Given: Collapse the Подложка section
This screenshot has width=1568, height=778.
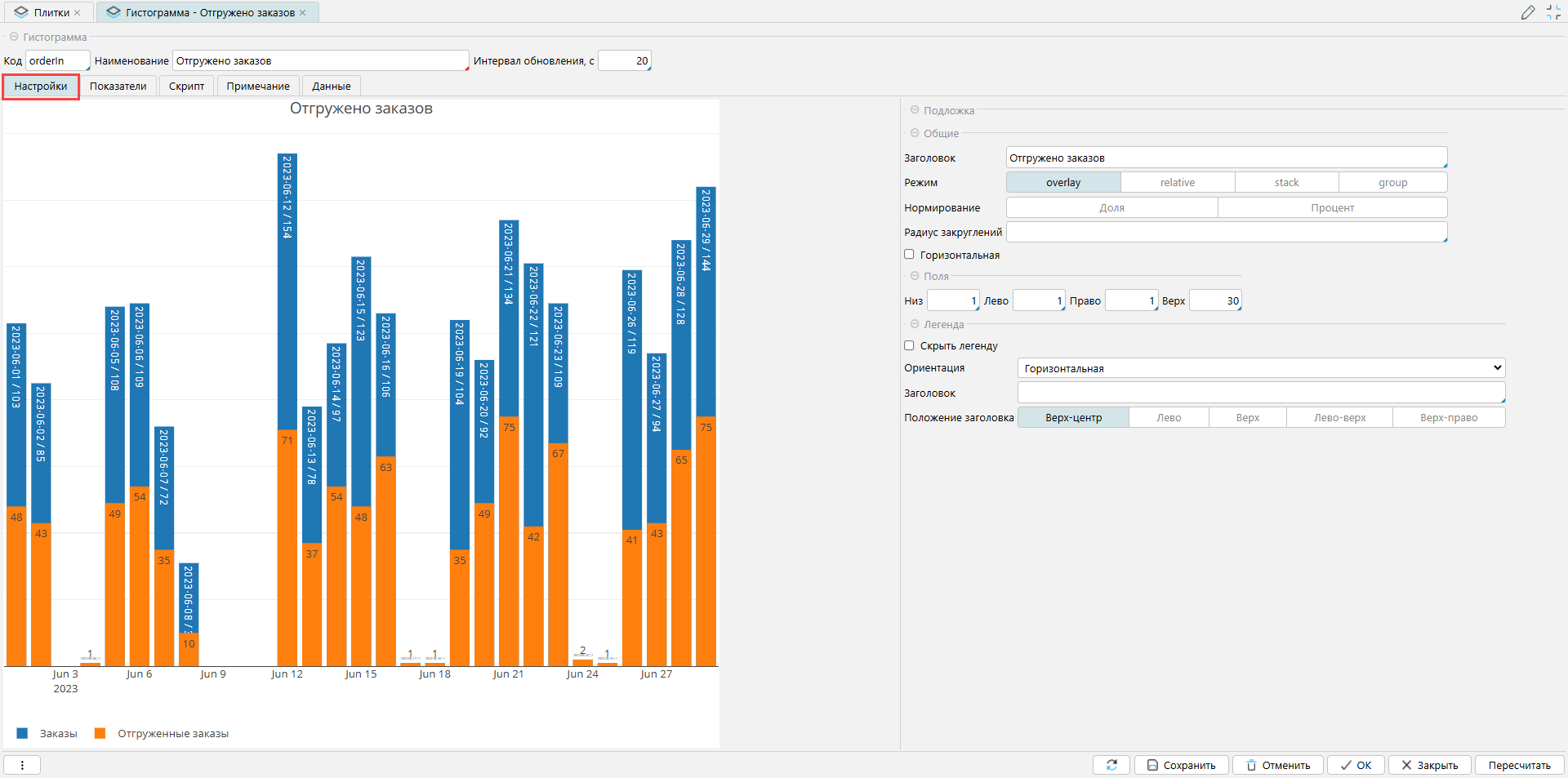Looking at the screenshot, I should pos(915,110).
